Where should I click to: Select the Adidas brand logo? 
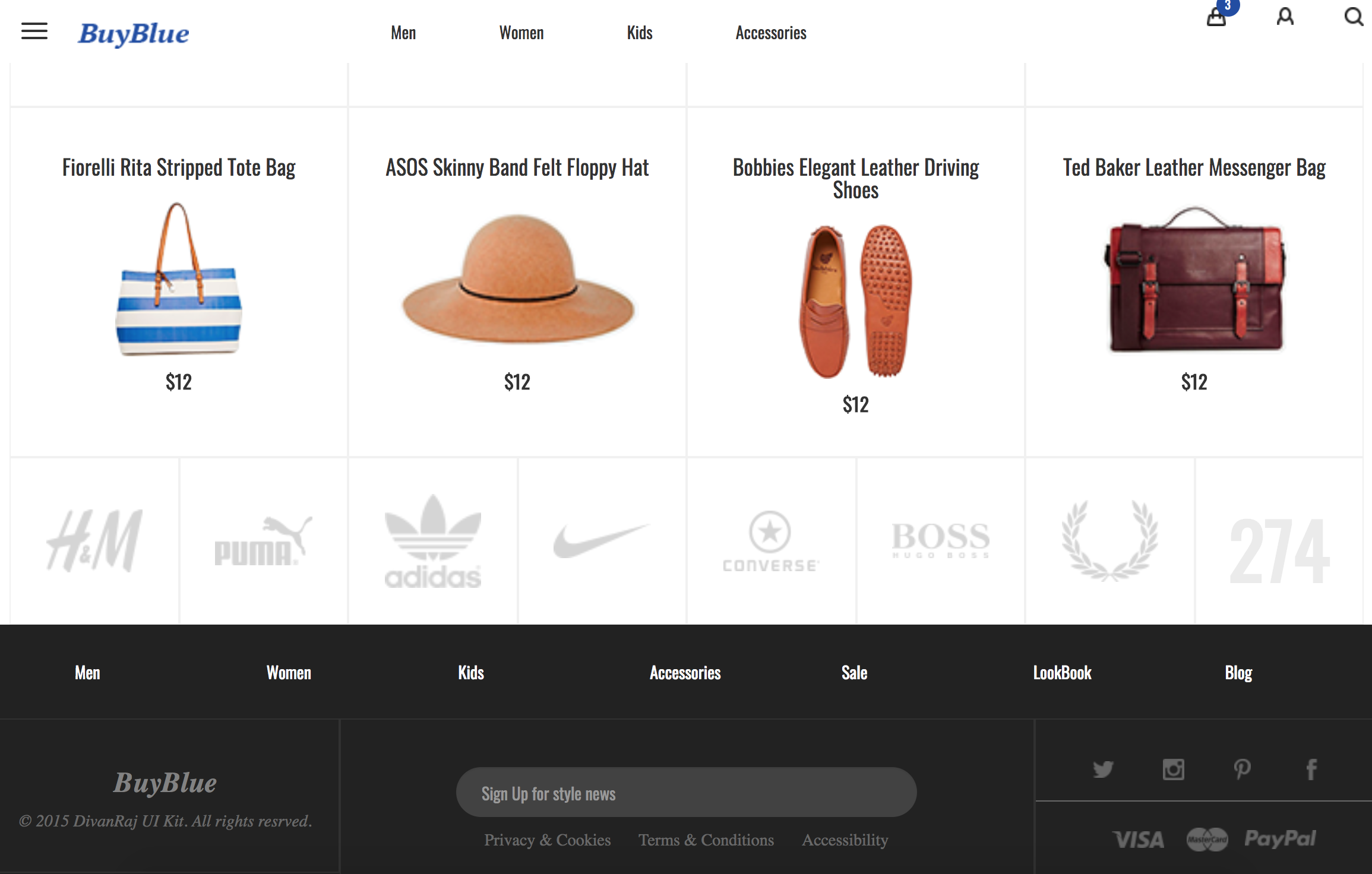[x=433, y=541]
